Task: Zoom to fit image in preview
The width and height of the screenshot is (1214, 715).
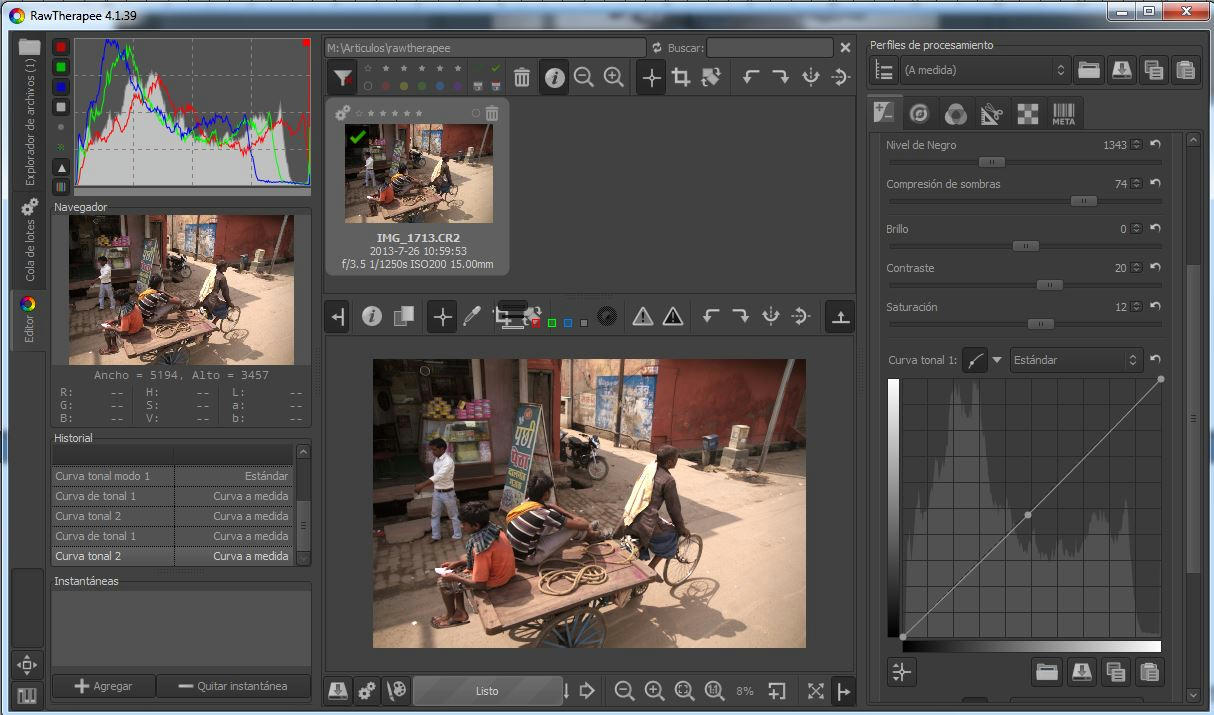Action: click(684, 690)
